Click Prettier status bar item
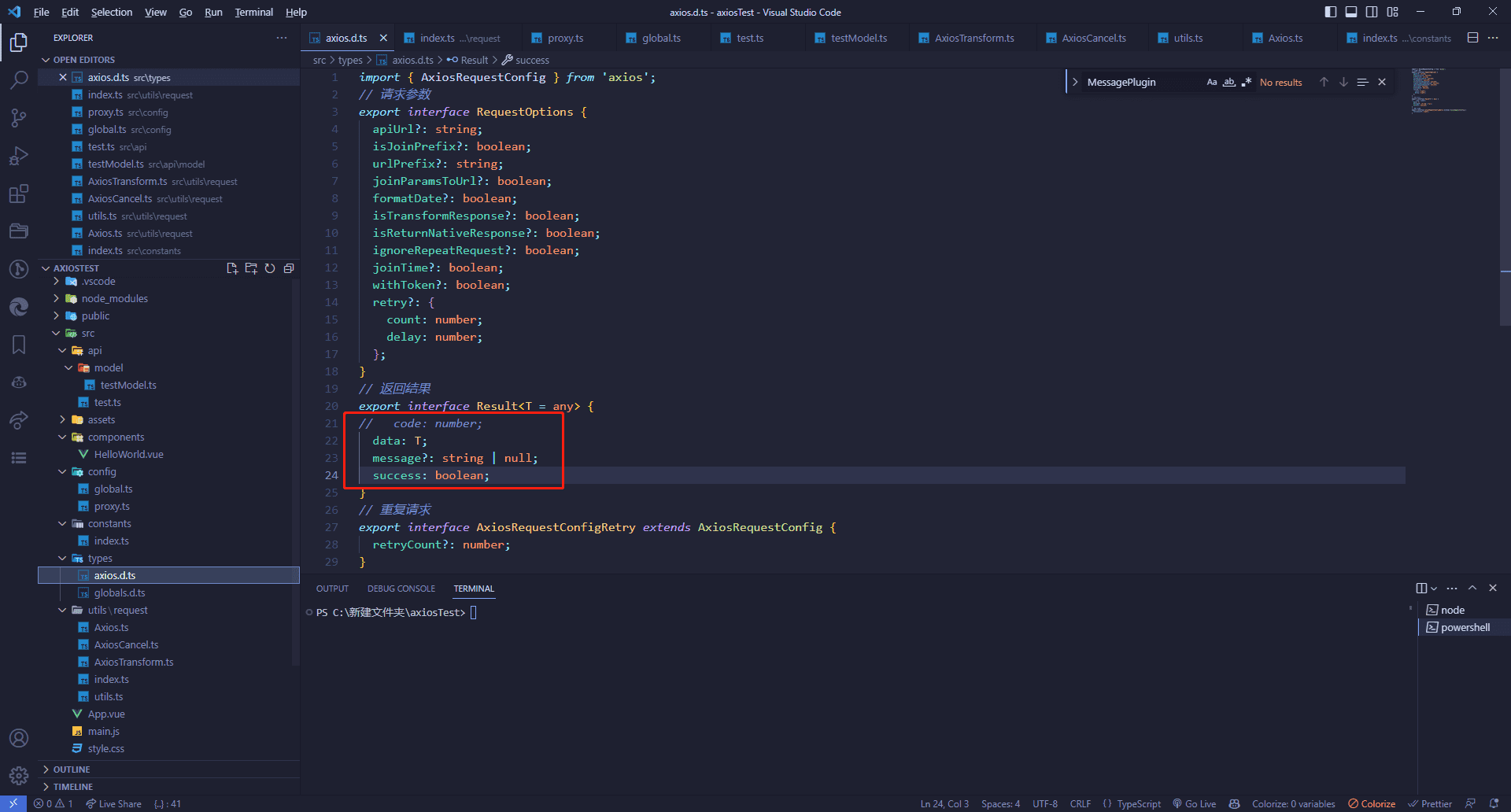This screenshot has height=812, width=1511. tap(1430, 803)
